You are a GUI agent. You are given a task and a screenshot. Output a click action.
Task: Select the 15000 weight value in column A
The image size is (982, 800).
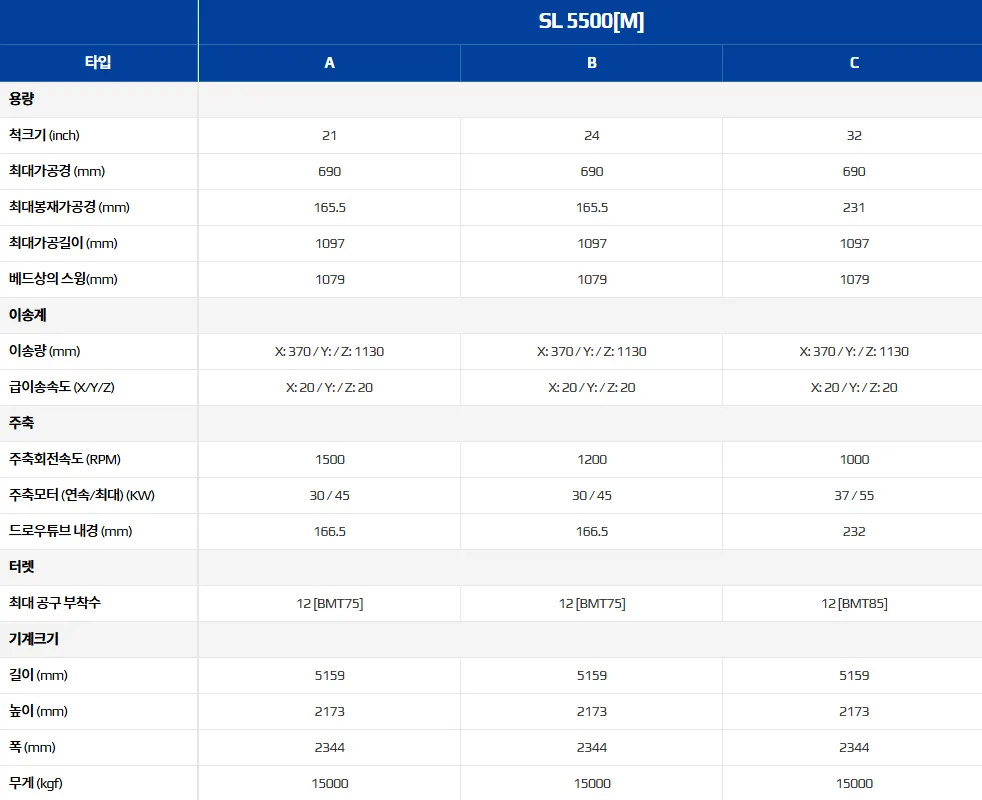coord(329,784)
